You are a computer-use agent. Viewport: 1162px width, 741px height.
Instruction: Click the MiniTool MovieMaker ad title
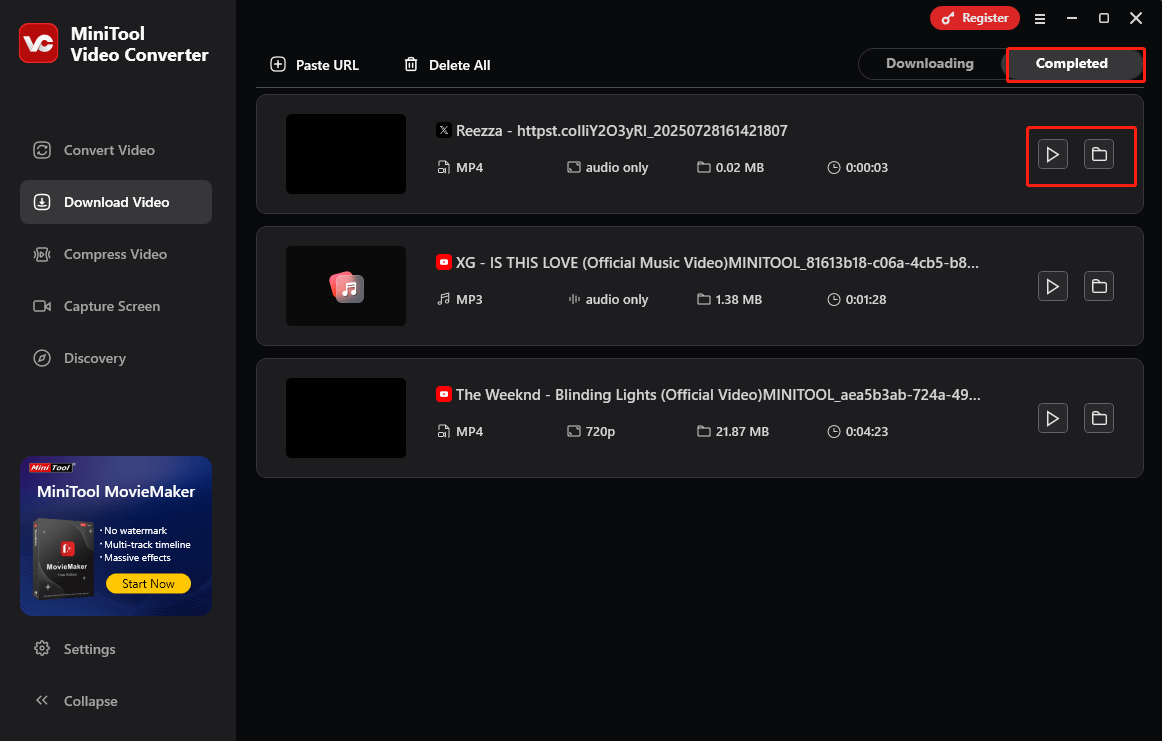(x=116, y=492)
